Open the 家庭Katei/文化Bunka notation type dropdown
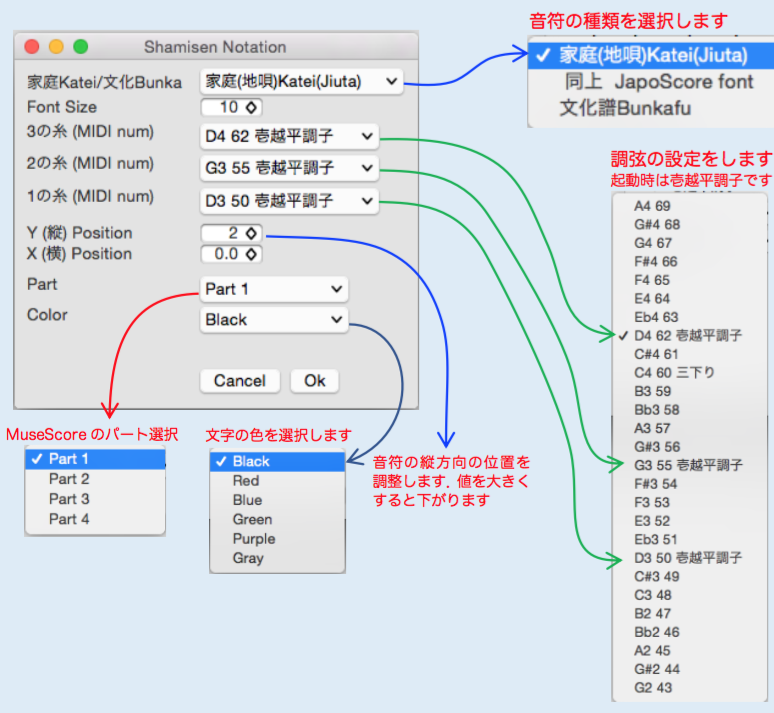The image size is (774, 713). pyautogui.click(x=301, y=82)
